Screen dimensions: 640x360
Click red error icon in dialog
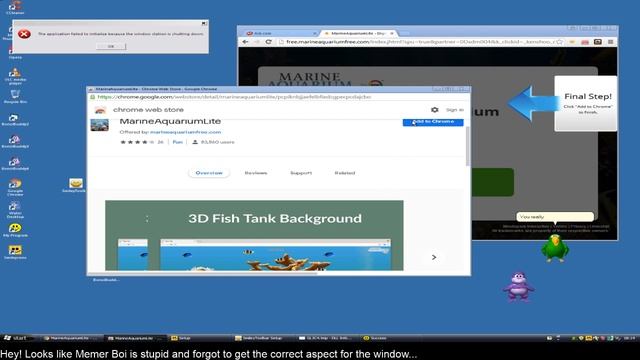pos(24,34)
